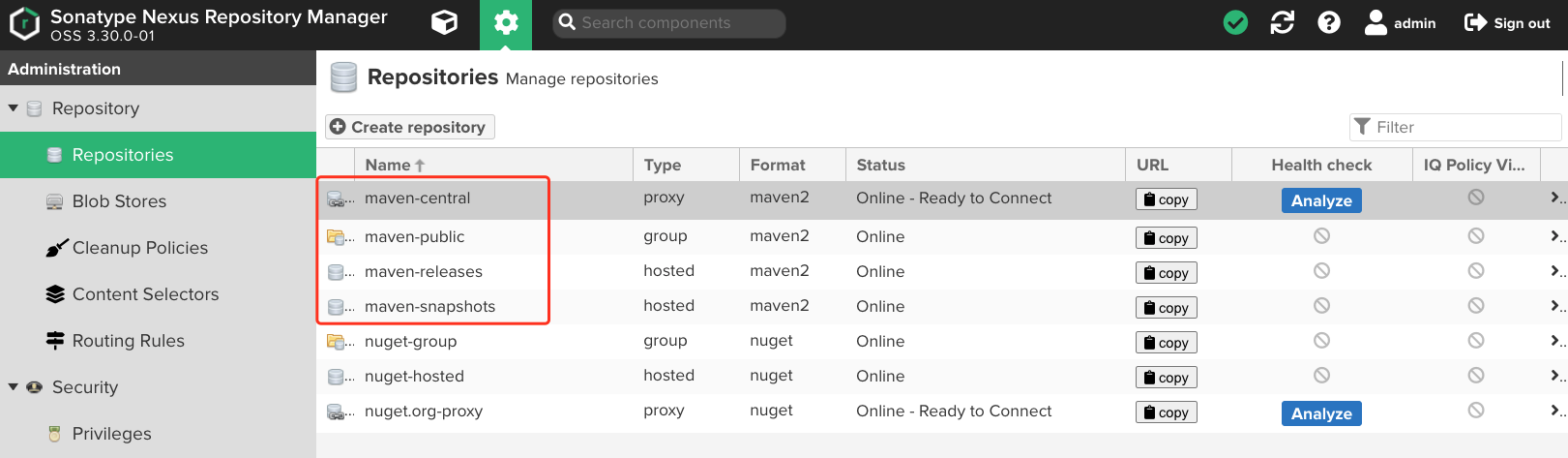The height and width of the screenshot is (458, 1568).
Task: Click the Health check column header
Action: pos(1321,165)
